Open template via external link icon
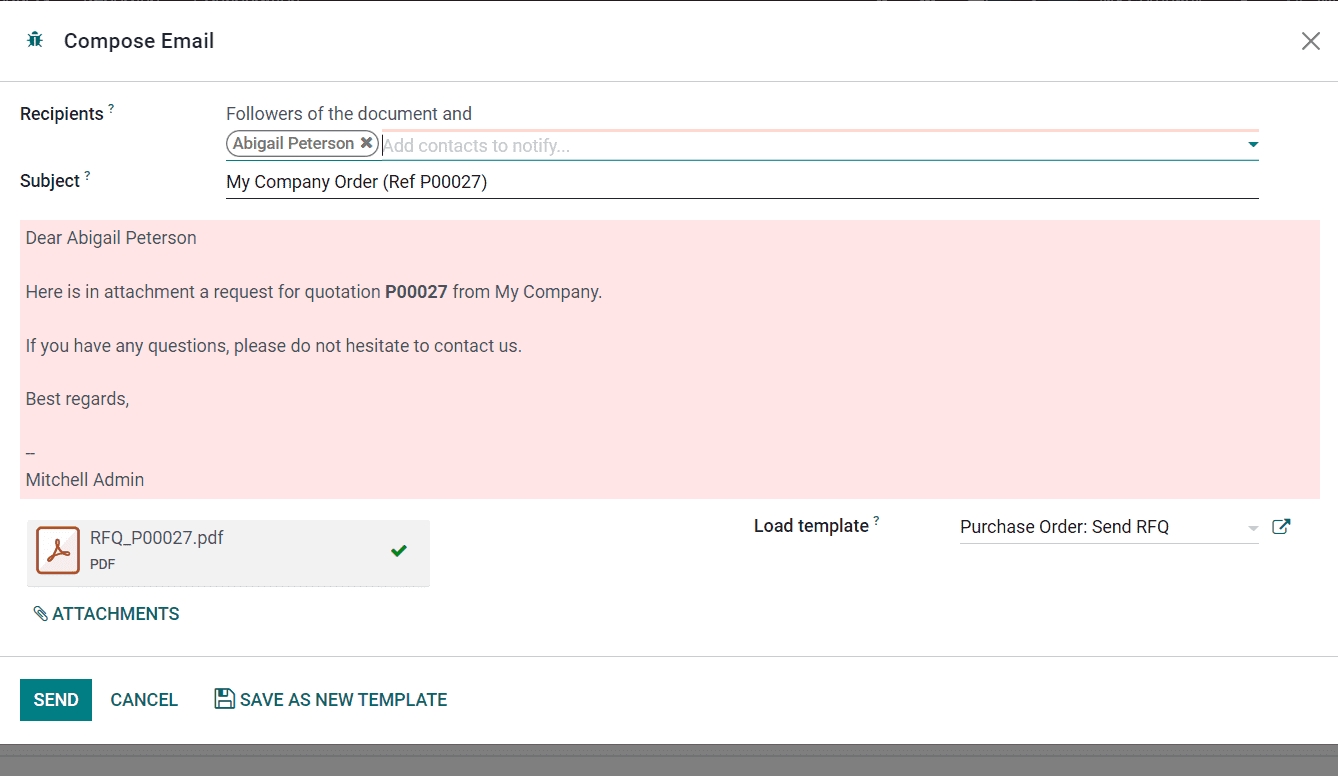This screenshot has width=1338, height=776. 1281,527
